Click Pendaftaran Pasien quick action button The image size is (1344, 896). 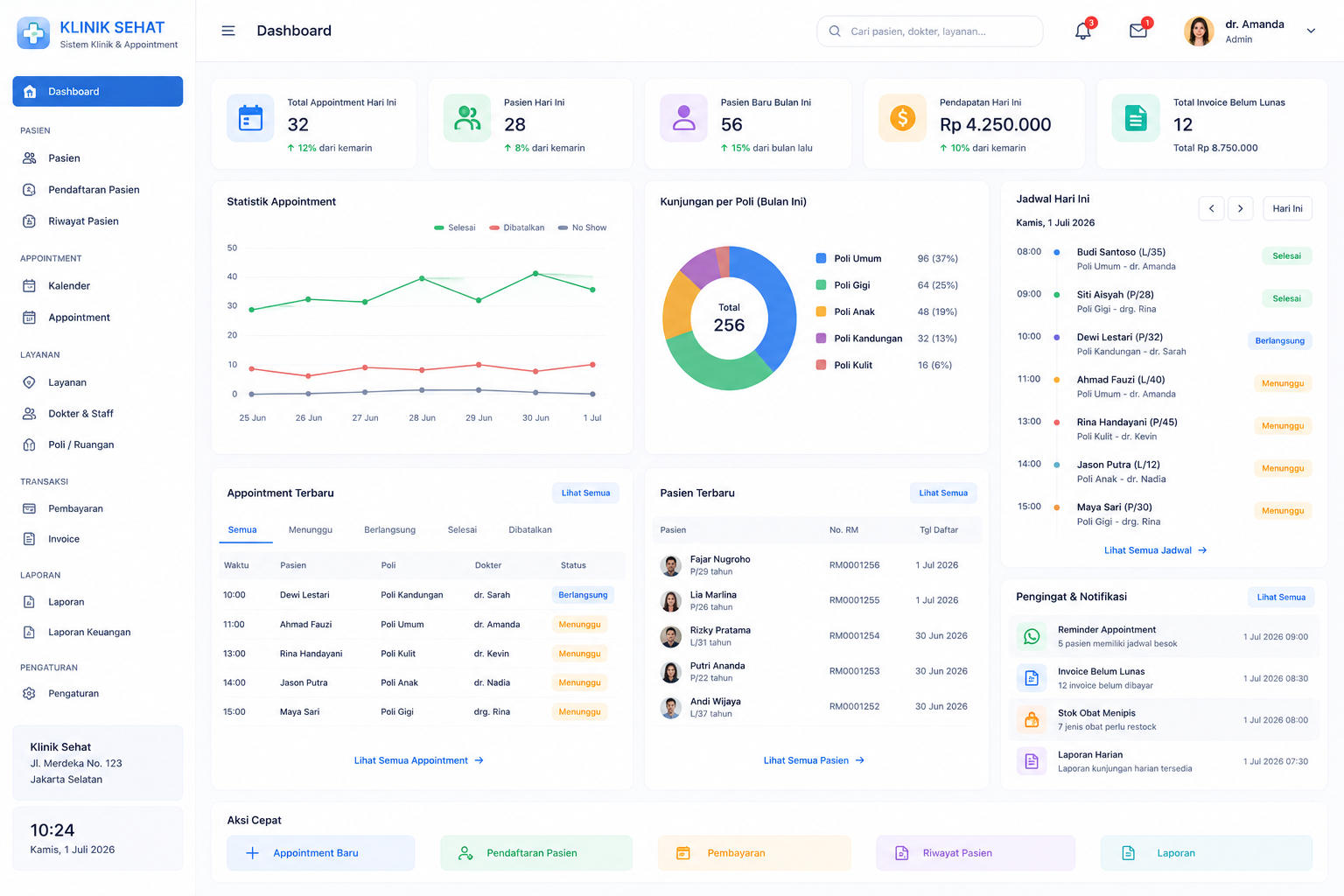[536, 853]
